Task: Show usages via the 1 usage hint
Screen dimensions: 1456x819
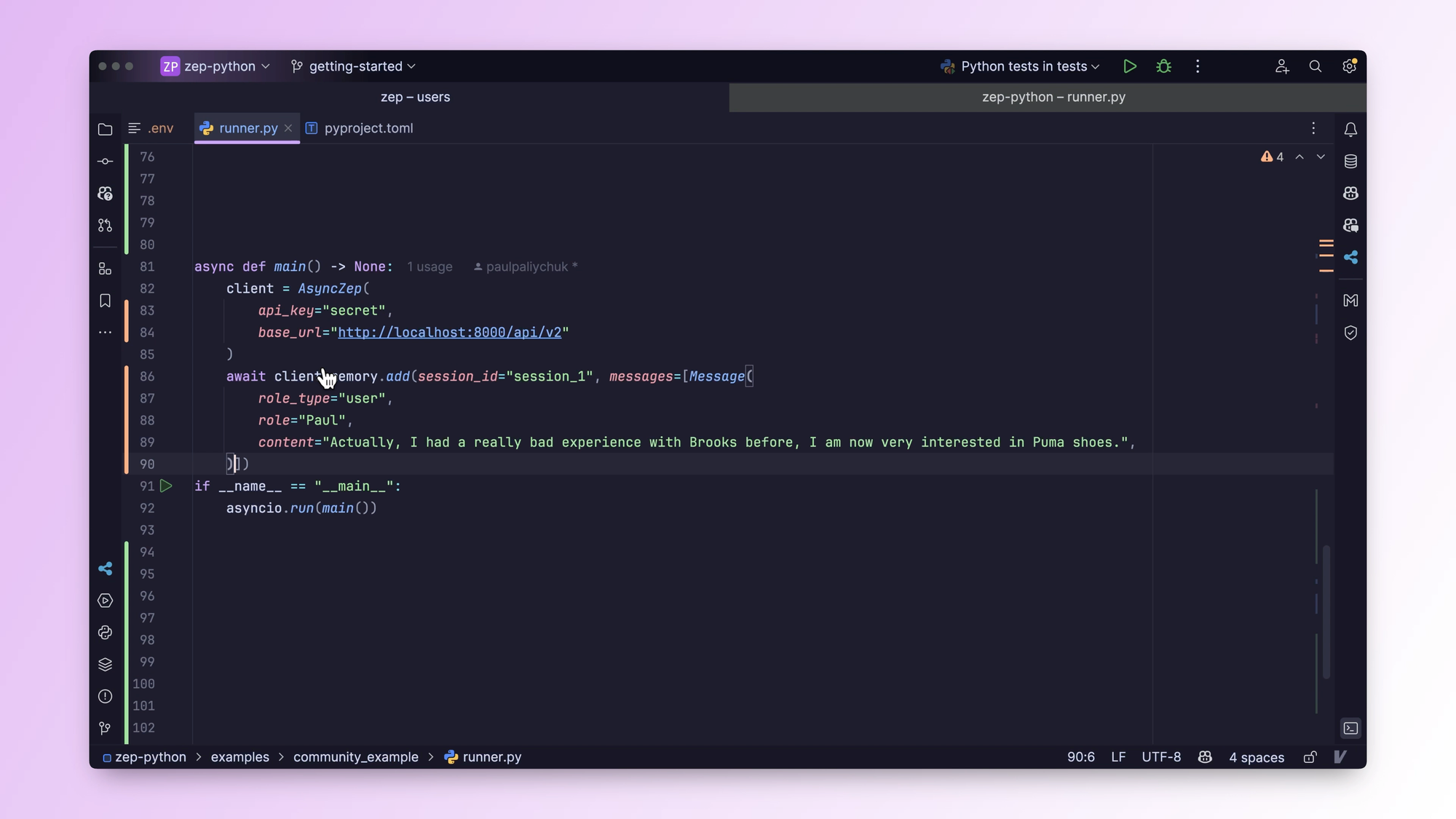Action: [430, 266]
